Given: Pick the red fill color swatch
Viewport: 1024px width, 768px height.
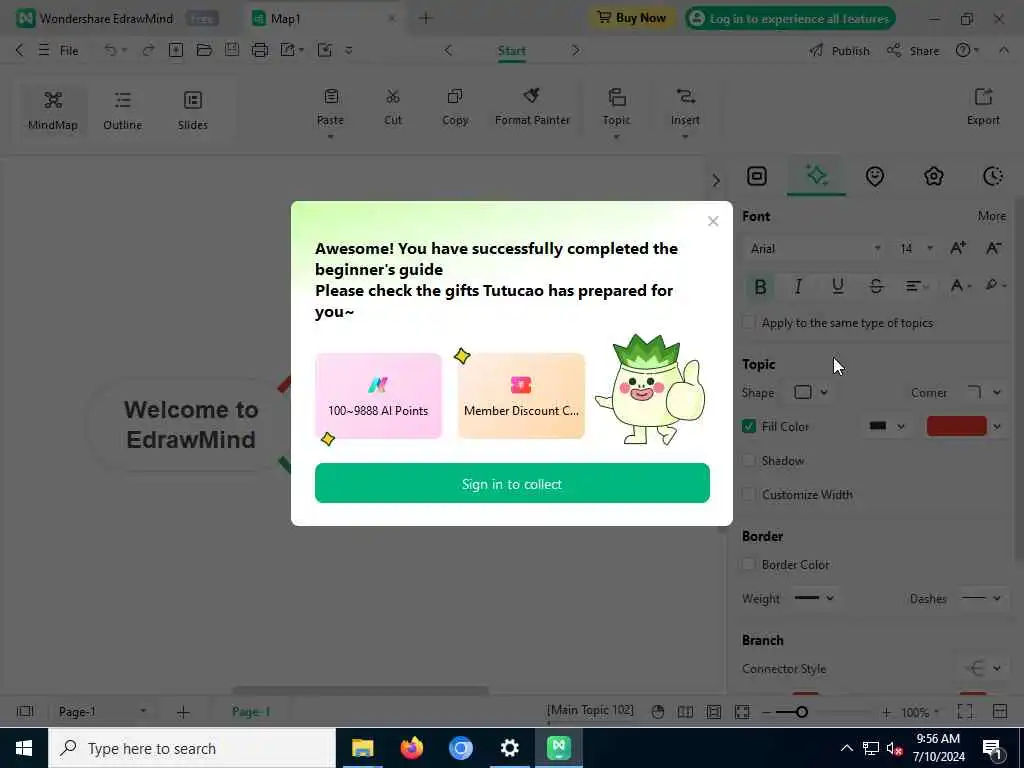Looking at the screenshot, I should click(x=956, y=426).
